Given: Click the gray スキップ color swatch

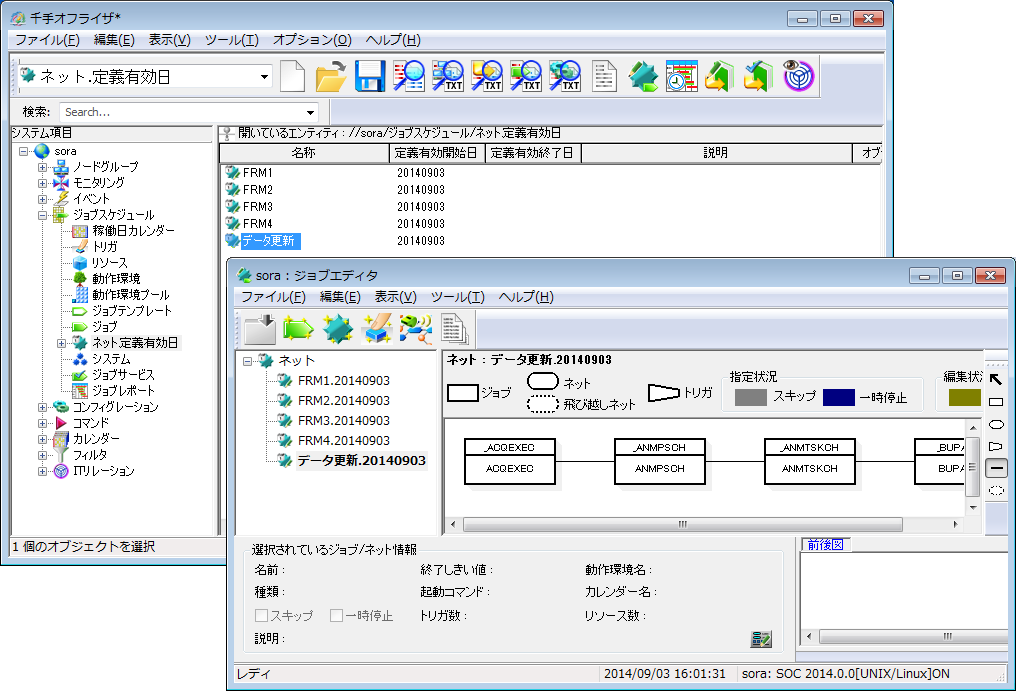Looking at the screenshot, I should coord(751,397).
